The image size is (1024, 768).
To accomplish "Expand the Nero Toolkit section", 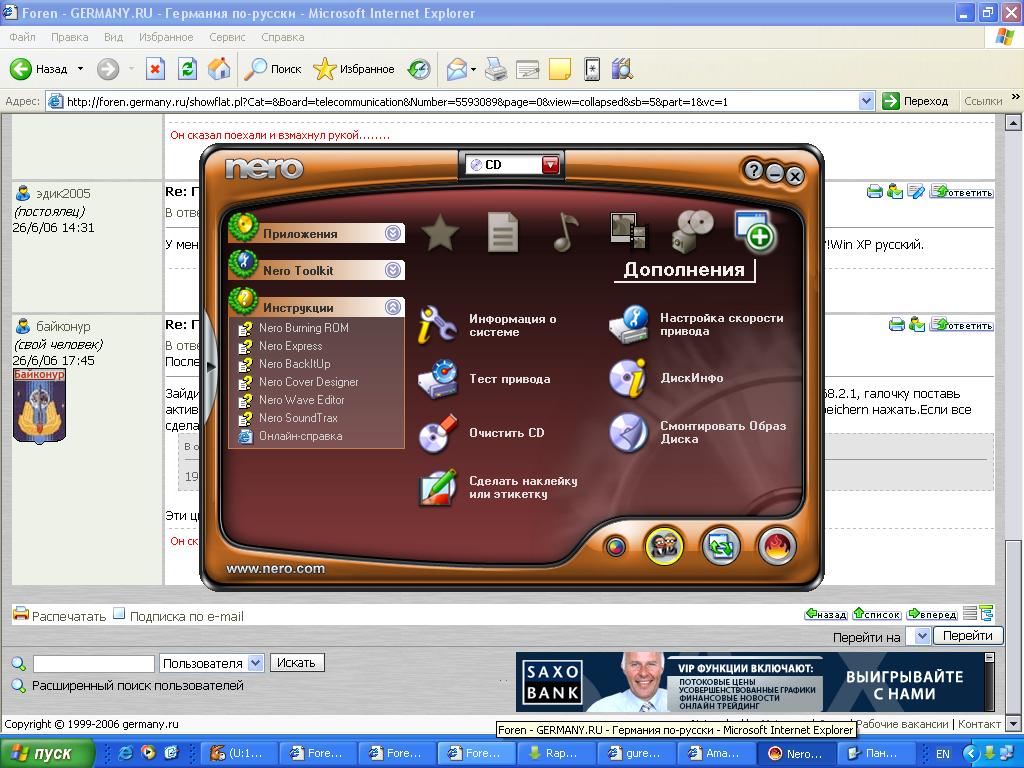I will (x=394, y=270).
